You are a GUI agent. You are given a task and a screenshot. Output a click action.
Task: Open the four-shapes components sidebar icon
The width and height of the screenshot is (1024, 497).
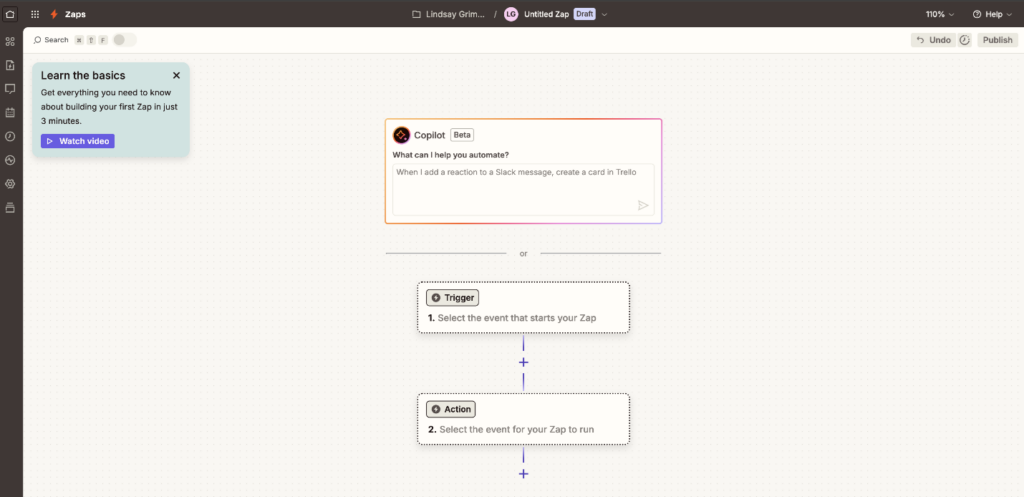10,42
